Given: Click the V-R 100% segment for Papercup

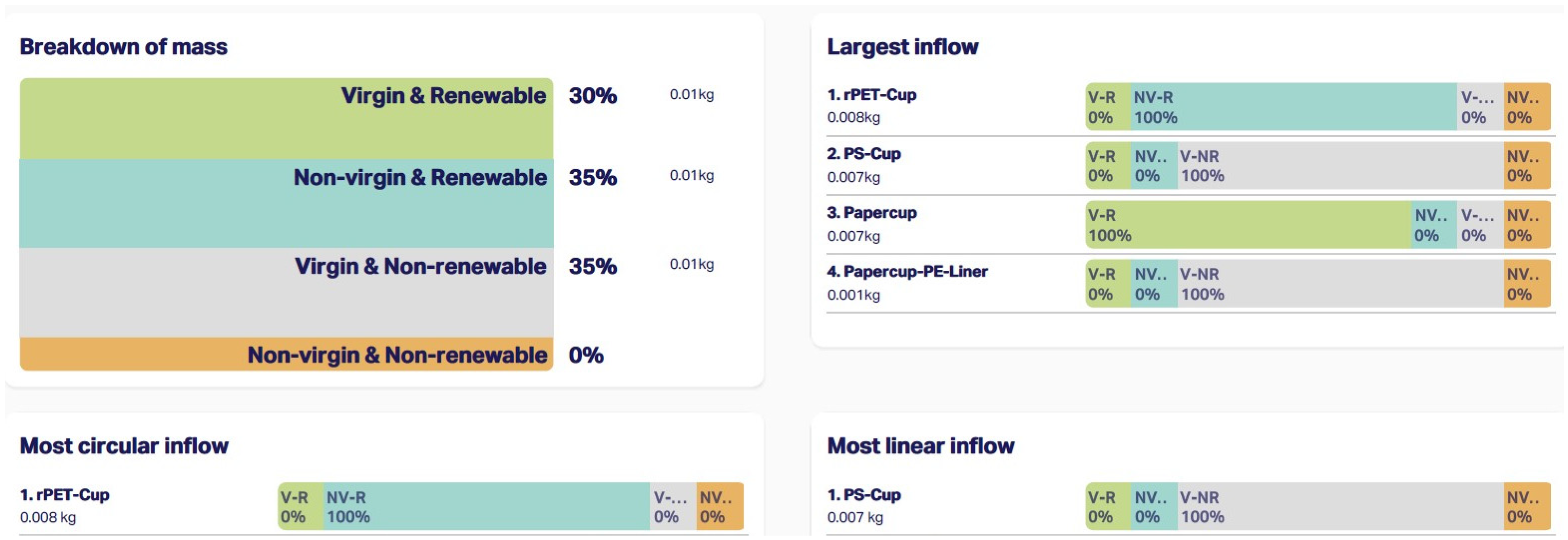Looking at the screenshot, I should (x=1248, y=225).
